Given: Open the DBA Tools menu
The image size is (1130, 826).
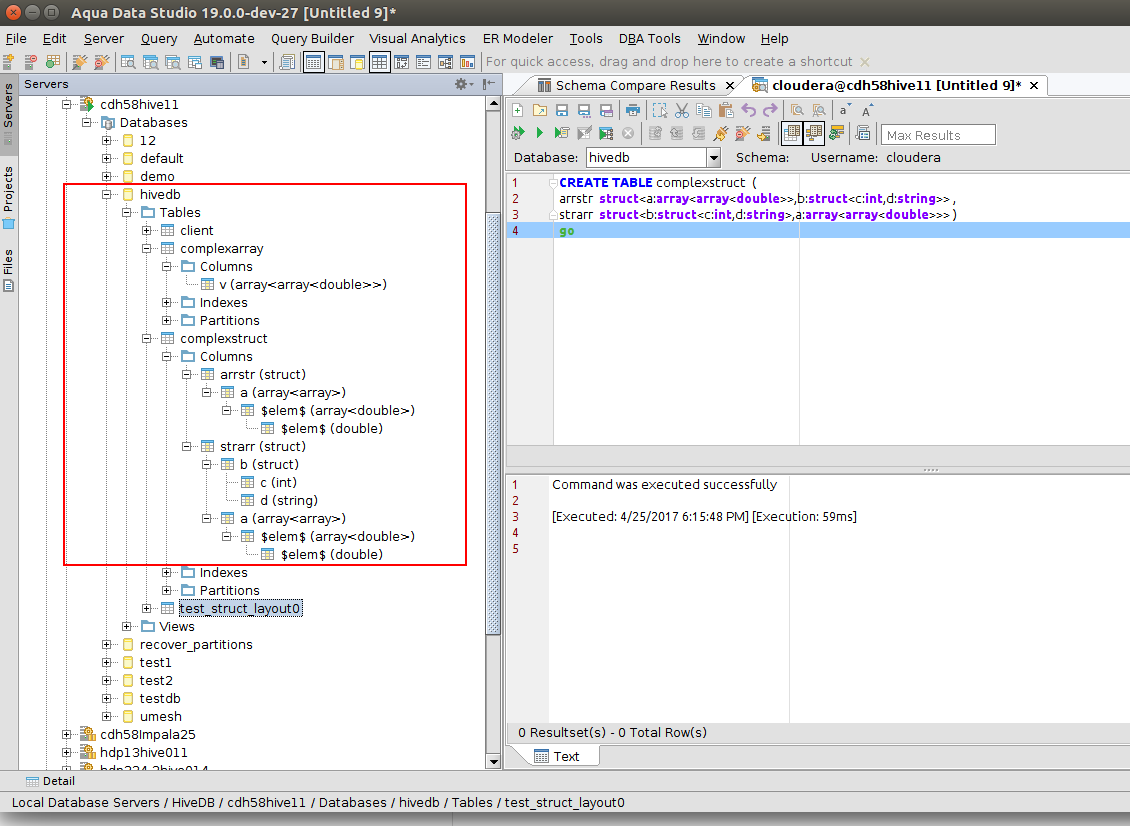Looking at the screenshot, I should pyautogui.click(x=649, y=39).
